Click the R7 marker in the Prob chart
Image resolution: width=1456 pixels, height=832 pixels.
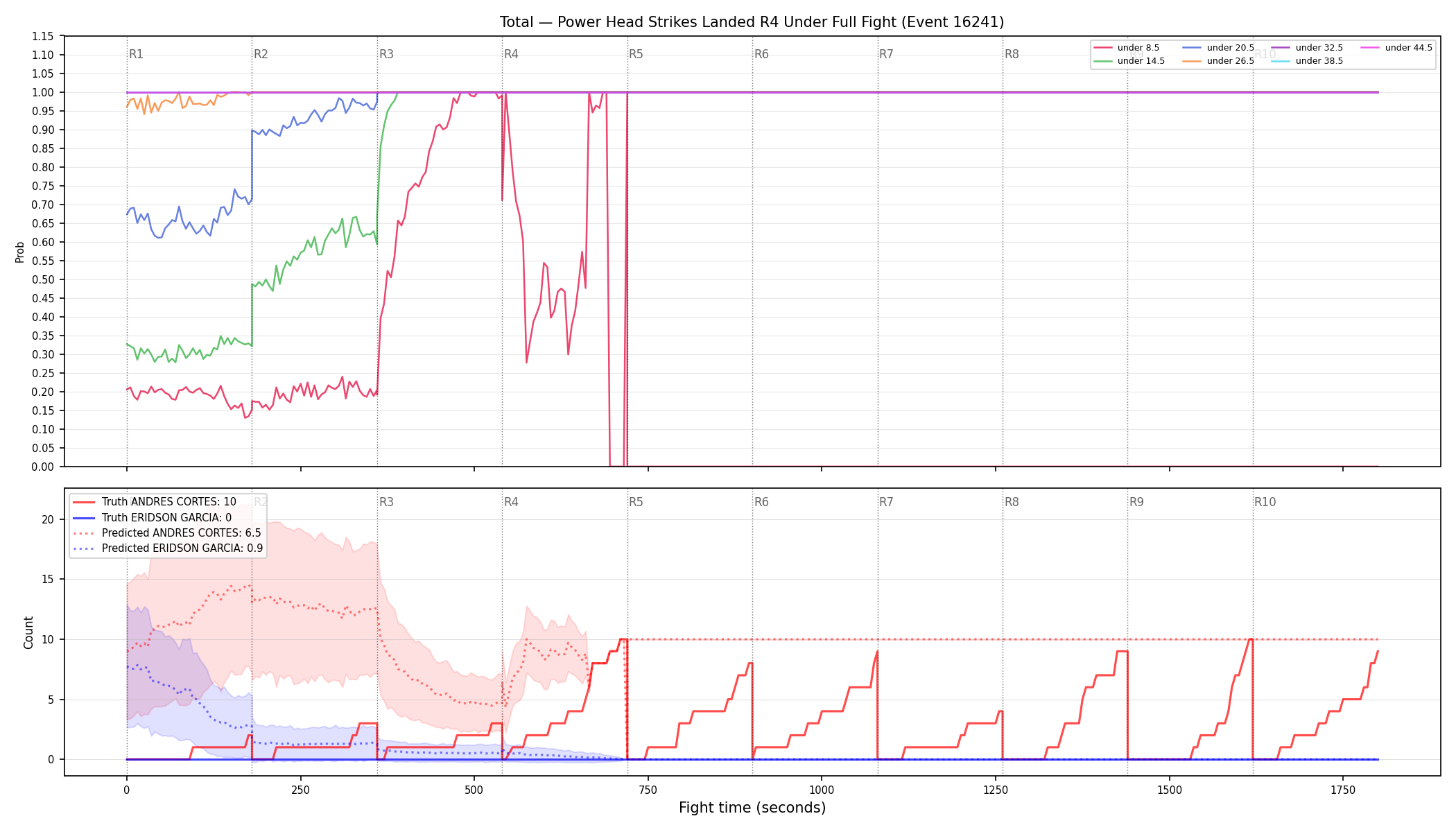point(886,54)
